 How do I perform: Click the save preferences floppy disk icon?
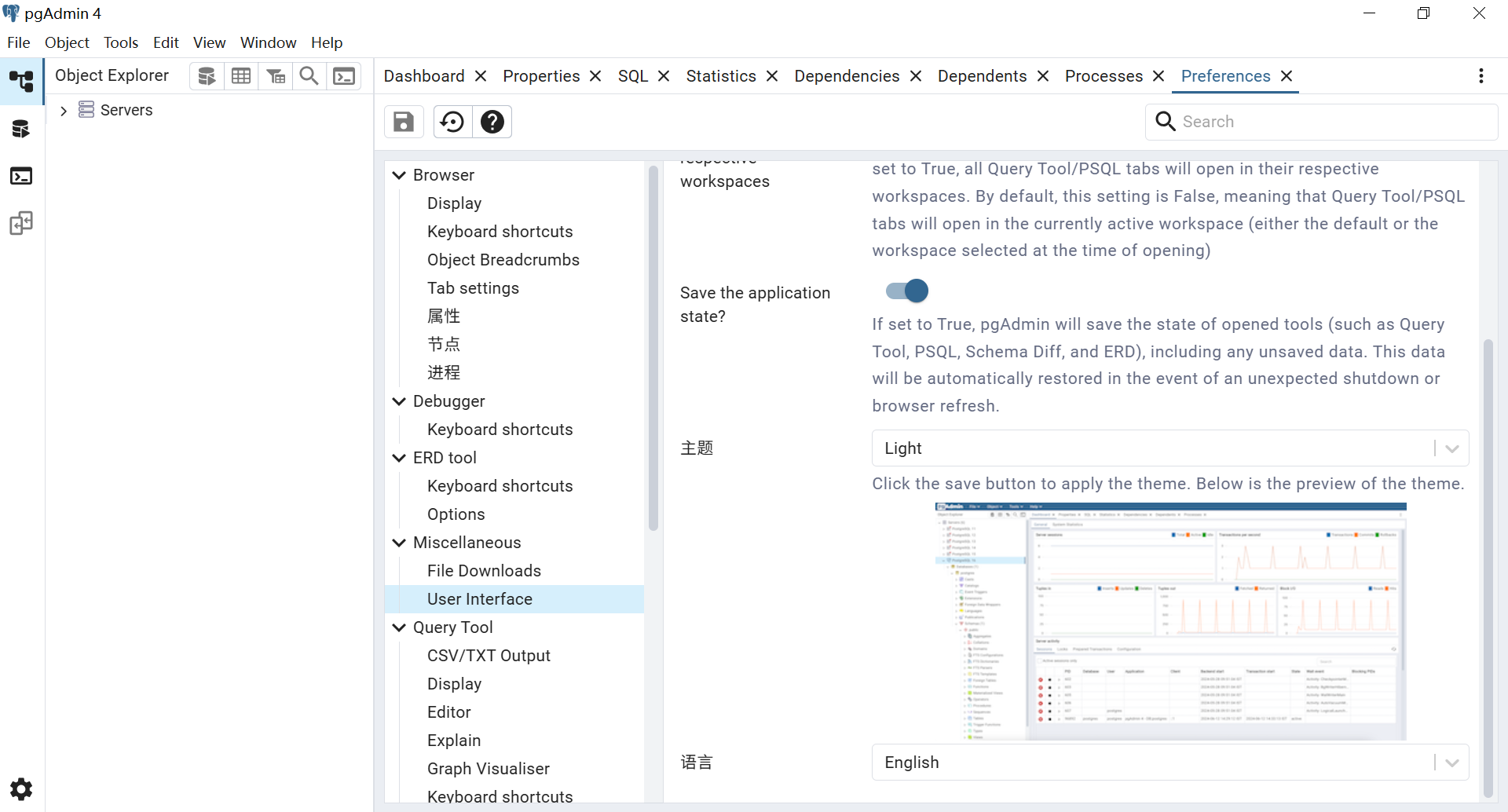(x=404, y=122)
